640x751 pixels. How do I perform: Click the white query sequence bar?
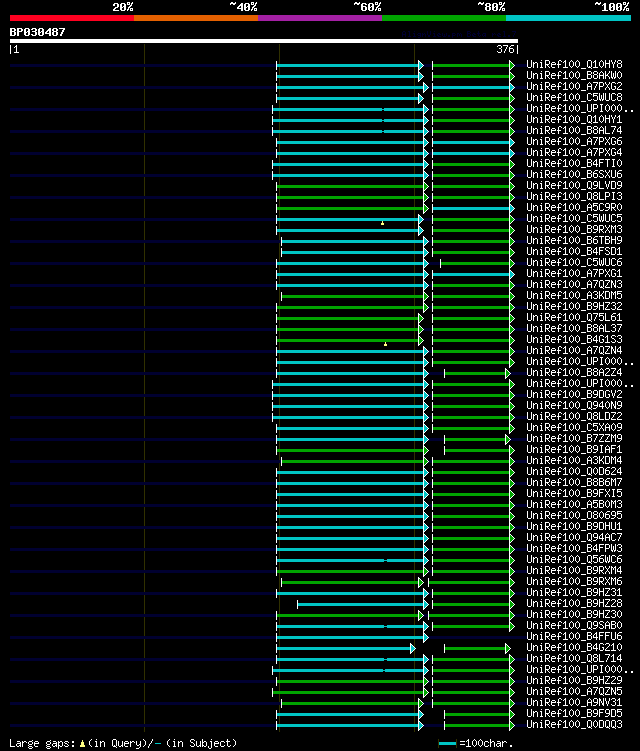pyautogui.click(x=263, y=41)
